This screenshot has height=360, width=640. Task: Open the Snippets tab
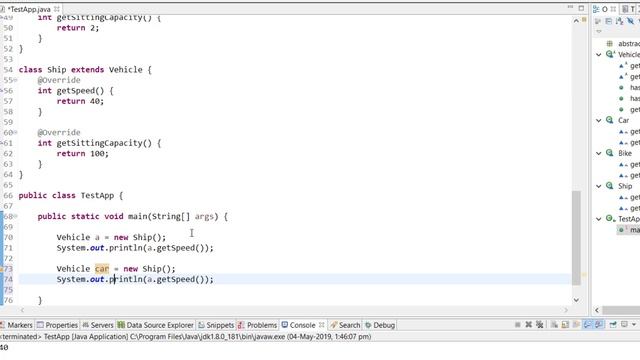coord(216,325)
